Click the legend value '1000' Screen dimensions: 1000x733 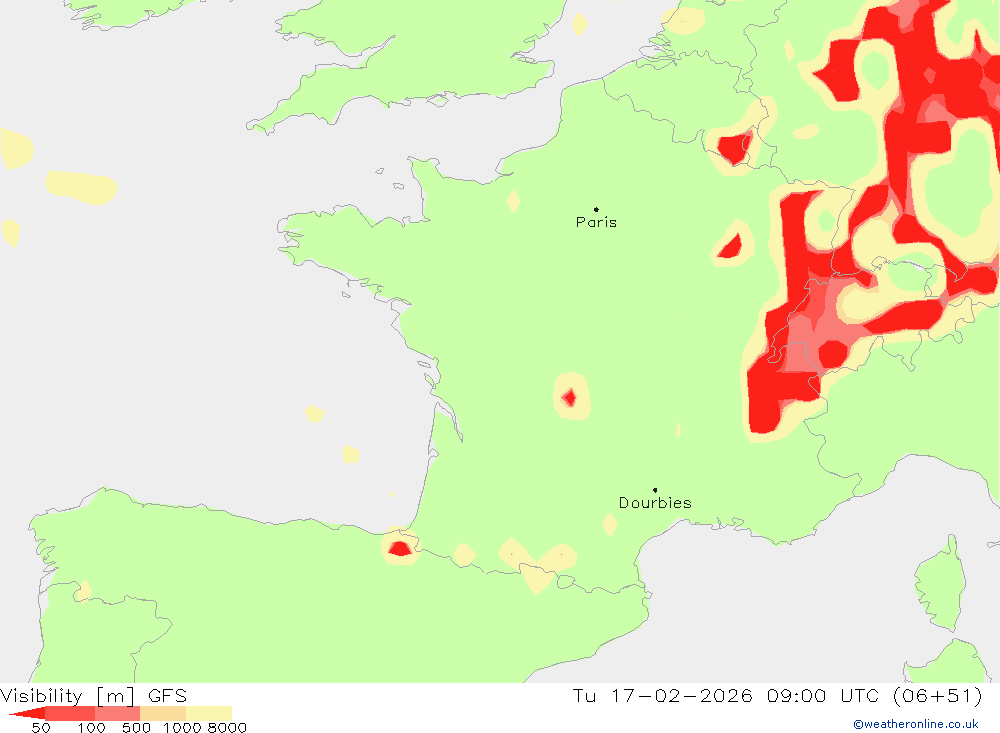click(182, 728)
